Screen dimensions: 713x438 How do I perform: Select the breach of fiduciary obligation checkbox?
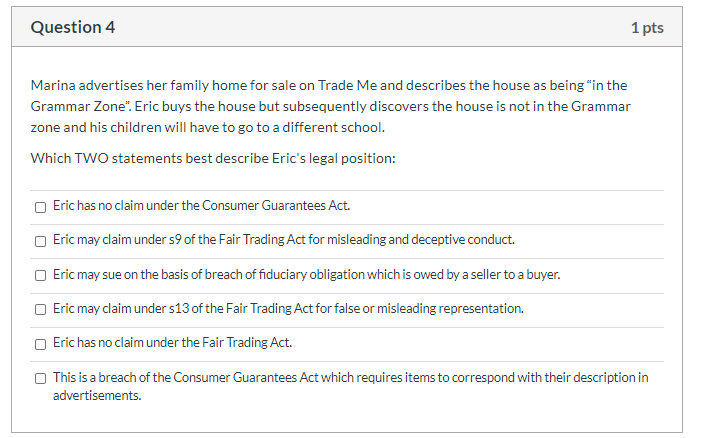pyautogui.click(x=40, y=275)
